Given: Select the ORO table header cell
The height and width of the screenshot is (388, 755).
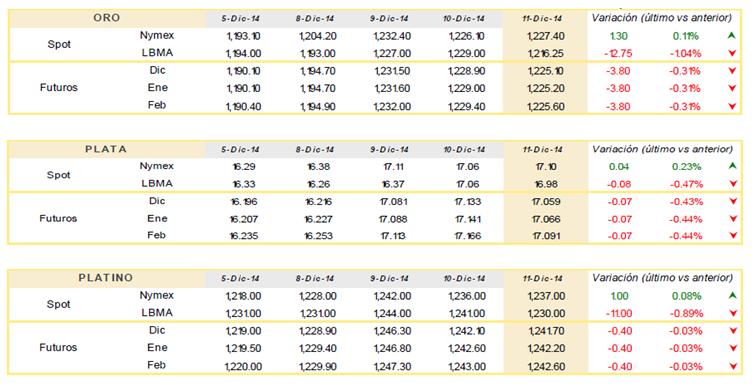Looking at the screenshot, I should (x=106, y=18).
